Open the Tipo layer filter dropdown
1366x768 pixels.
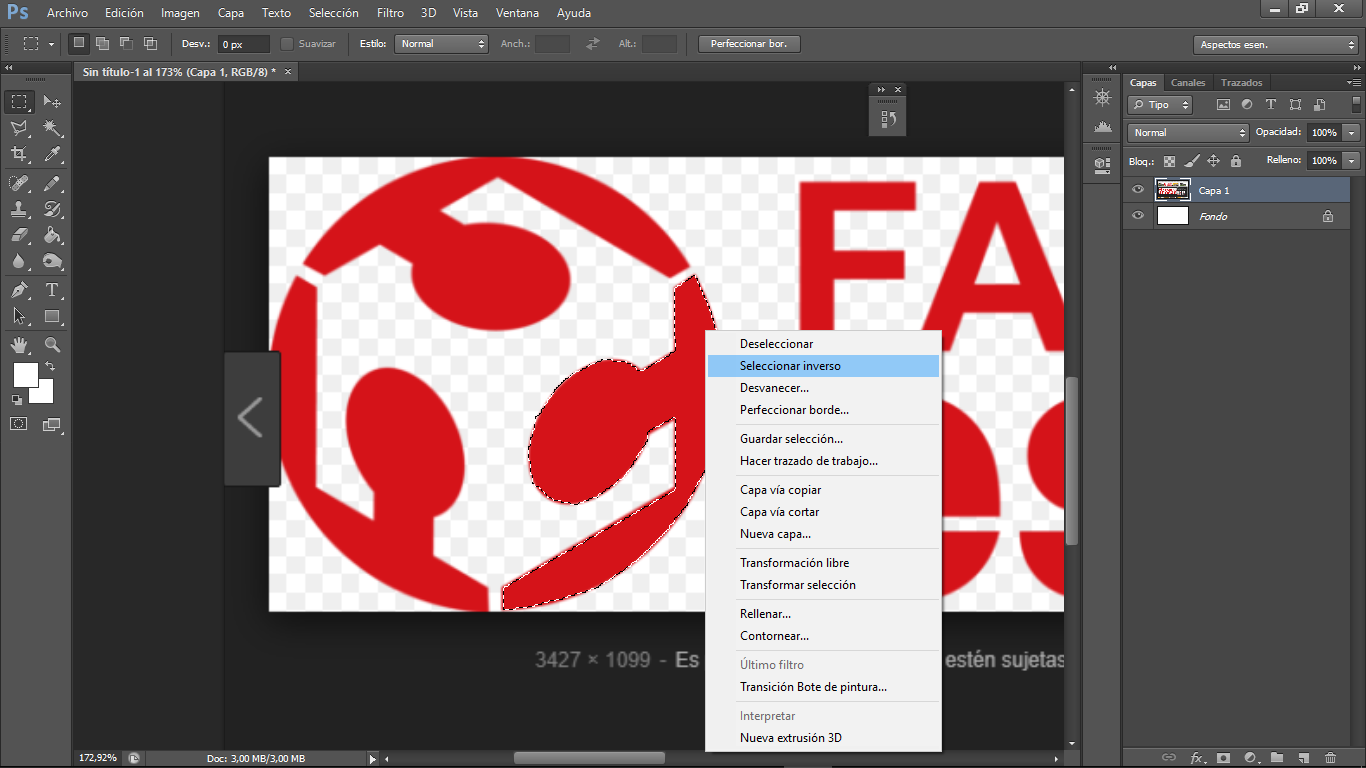(1160, 104)
